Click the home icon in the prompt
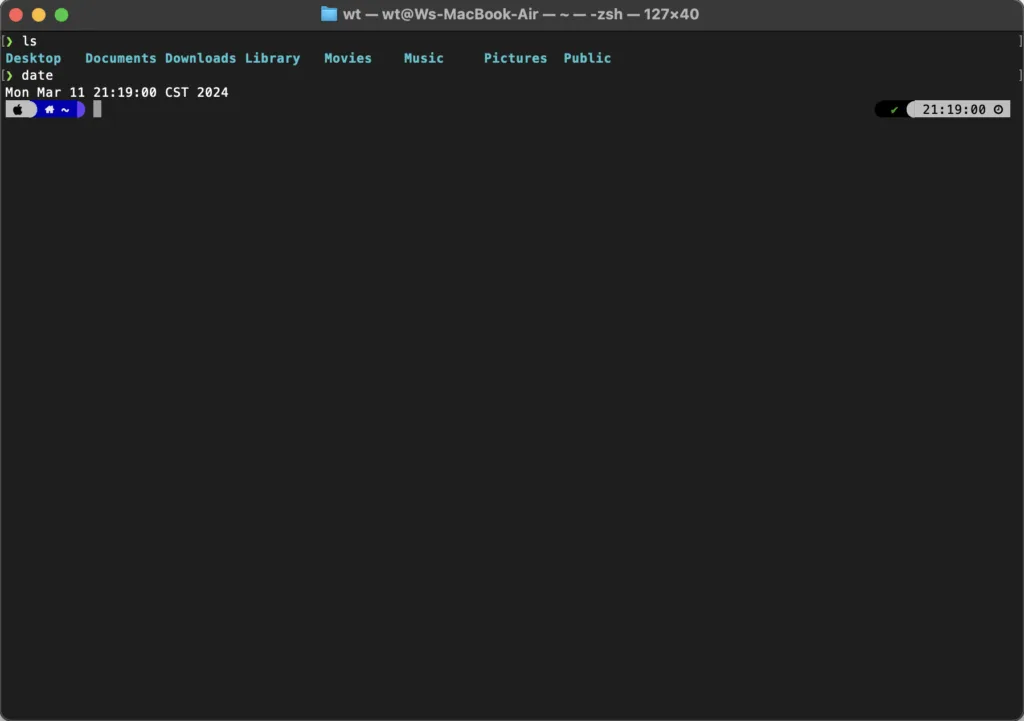Image resolution: width=1024 pixels, height=721 pixels. 50,110
